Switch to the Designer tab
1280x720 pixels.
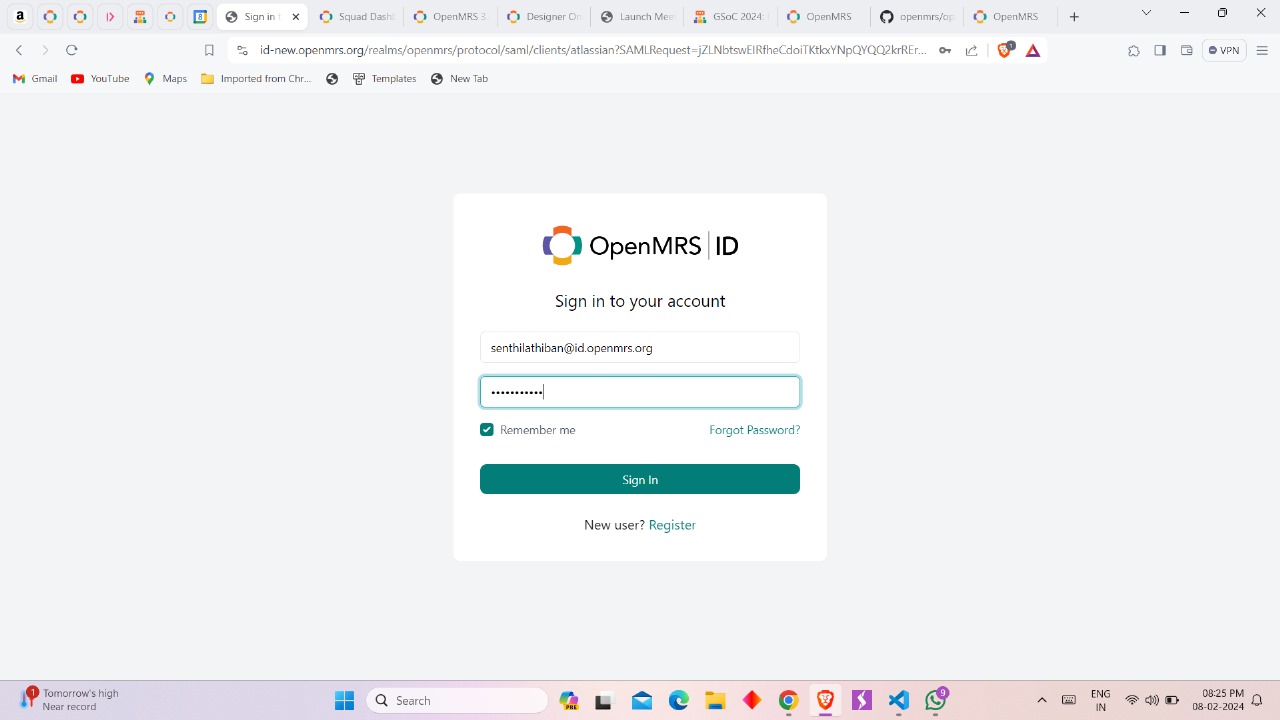click(546, 16)
